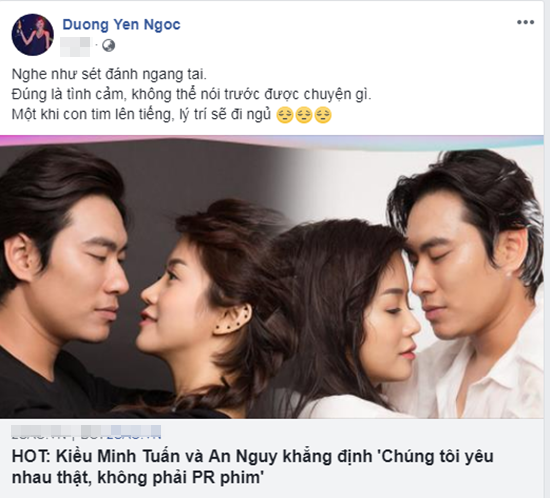The image size is (550, 498).
Task: Click the last relieved face emoji
Action: pos(323,115)
